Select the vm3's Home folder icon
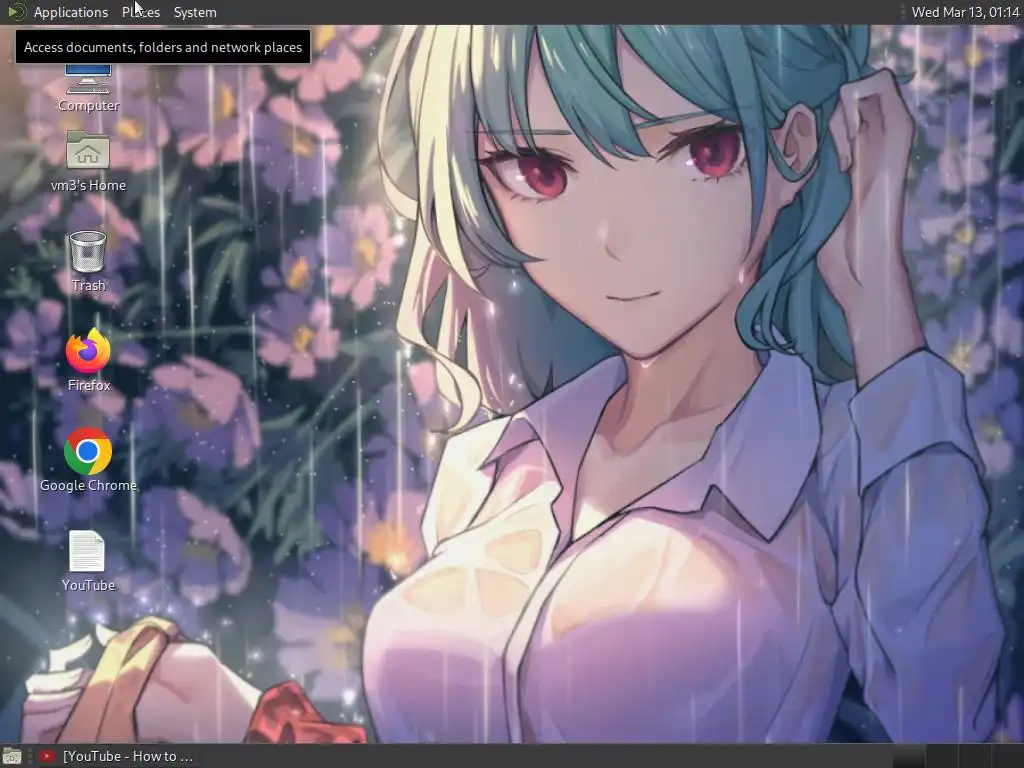The width and height of the screenshot is (1024, 768). tap(88, 162)
